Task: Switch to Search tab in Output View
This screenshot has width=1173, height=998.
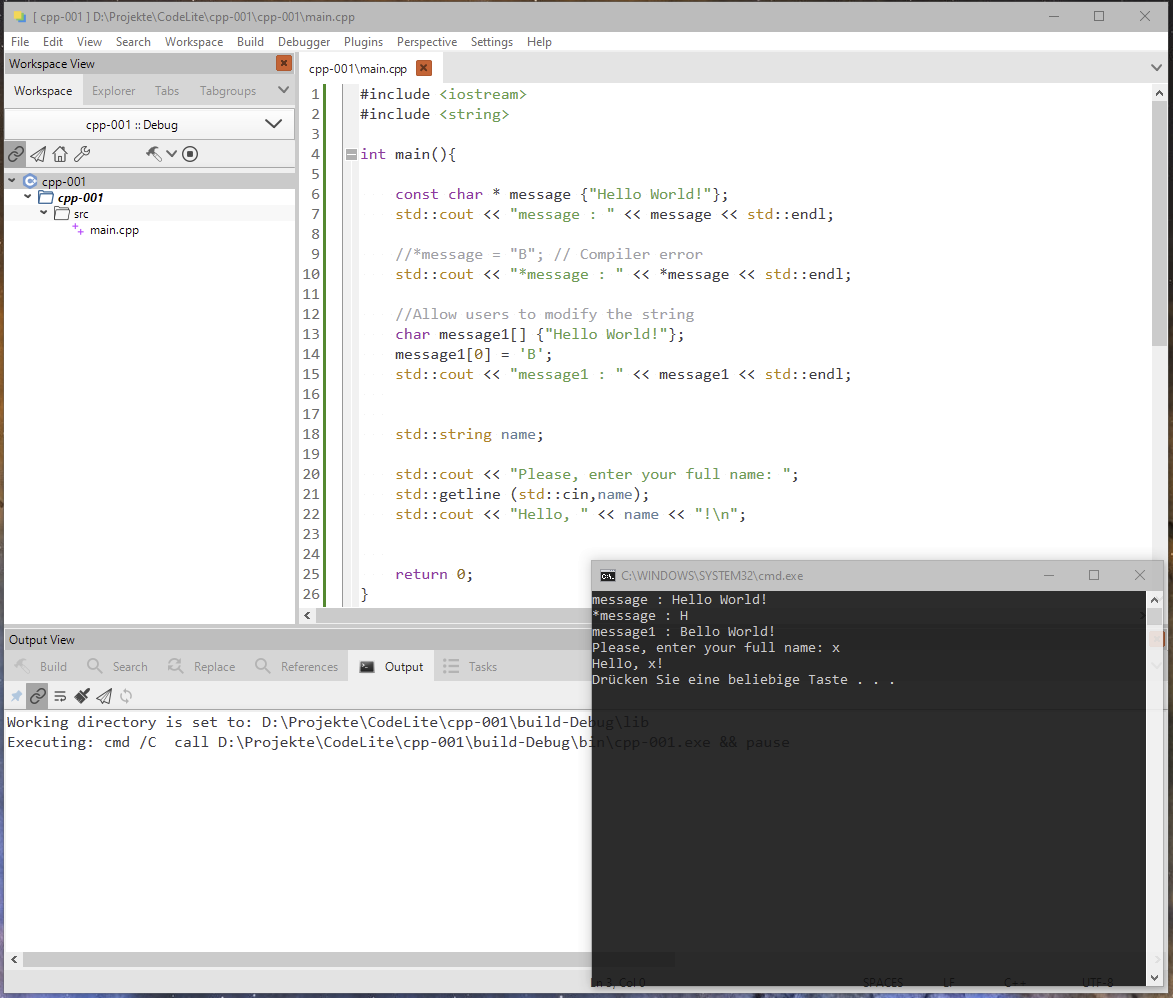Action: click(118, 667)
